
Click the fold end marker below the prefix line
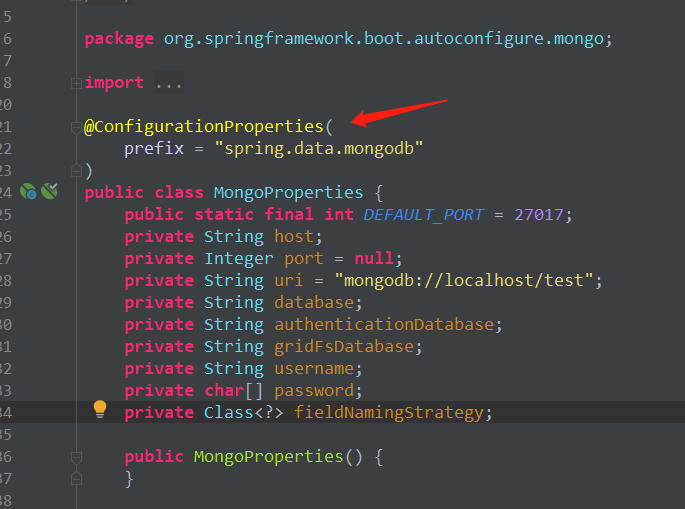[76, 171]
